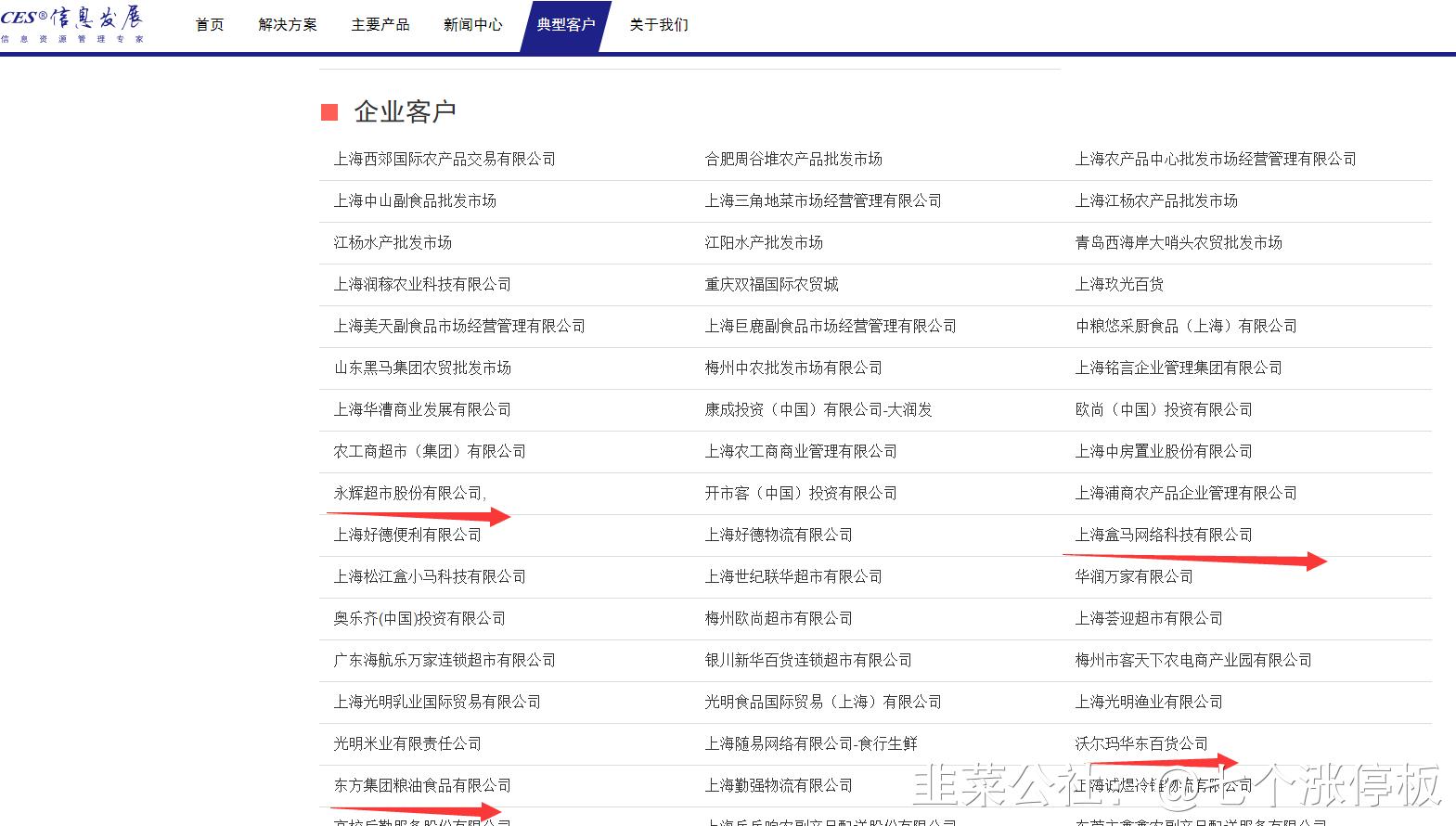Image resolution: width=1456 pixels, height=826 pixels.
Task: Select 上海西郊国际农产品交易有限公司 entry
Action: [x=445, y=160]
